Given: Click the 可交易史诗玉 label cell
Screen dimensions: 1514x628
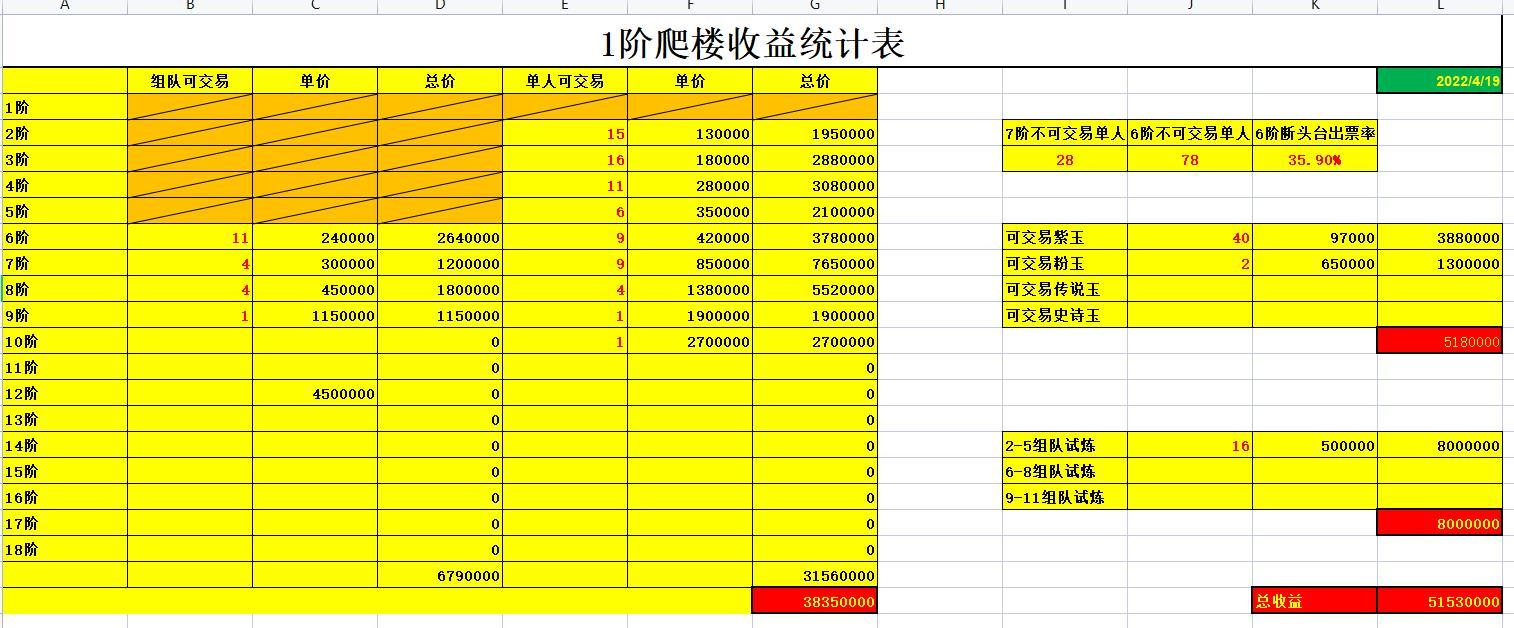Looking at the screenshot, I should click(1065, 315).
